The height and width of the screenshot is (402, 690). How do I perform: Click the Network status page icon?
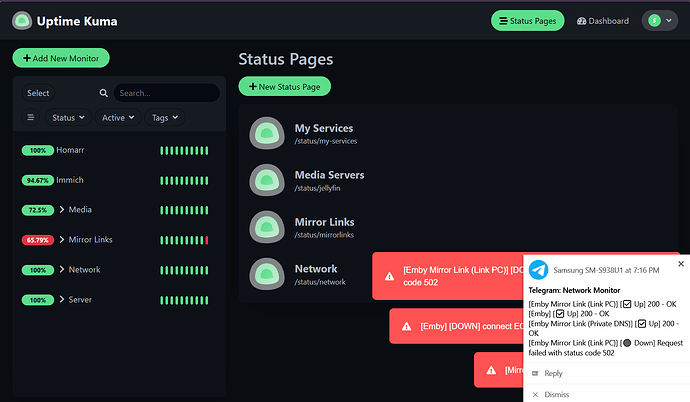coord(266,274)
